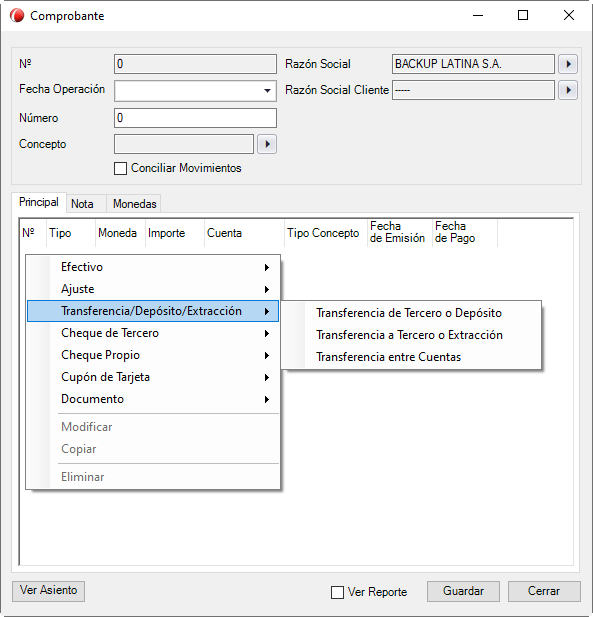Open the Concepto lookup arrow button
This screenshot has height=617, width=593.
[x=267, y=144]
